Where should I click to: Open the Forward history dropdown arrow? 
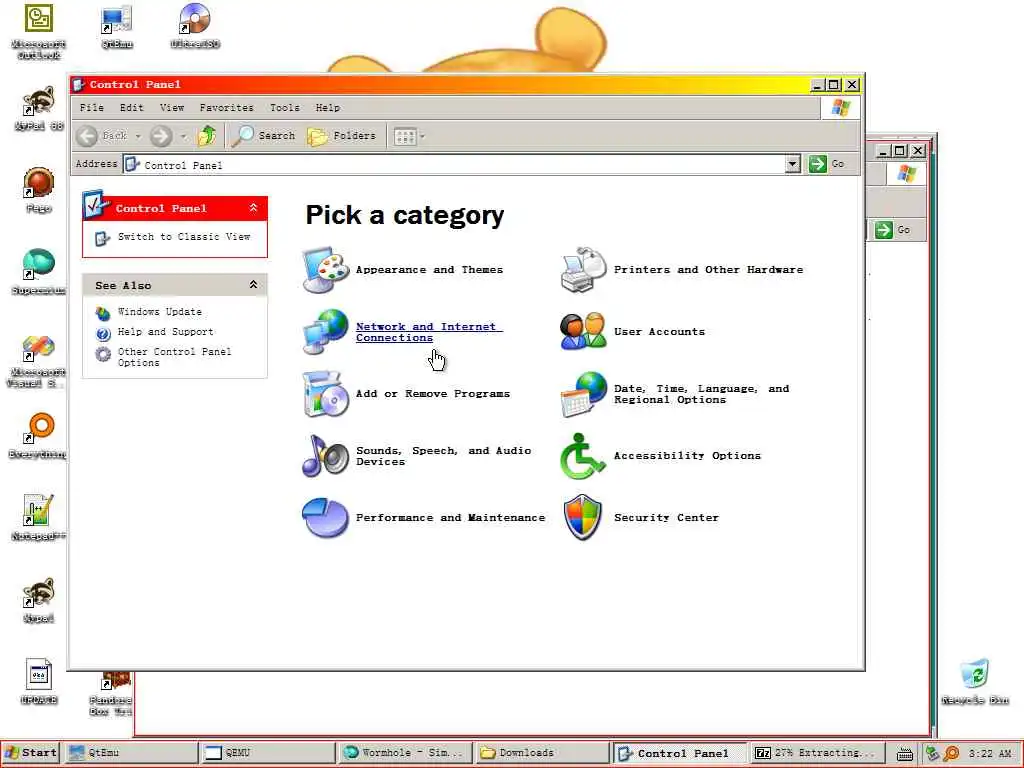coord(184,136)
